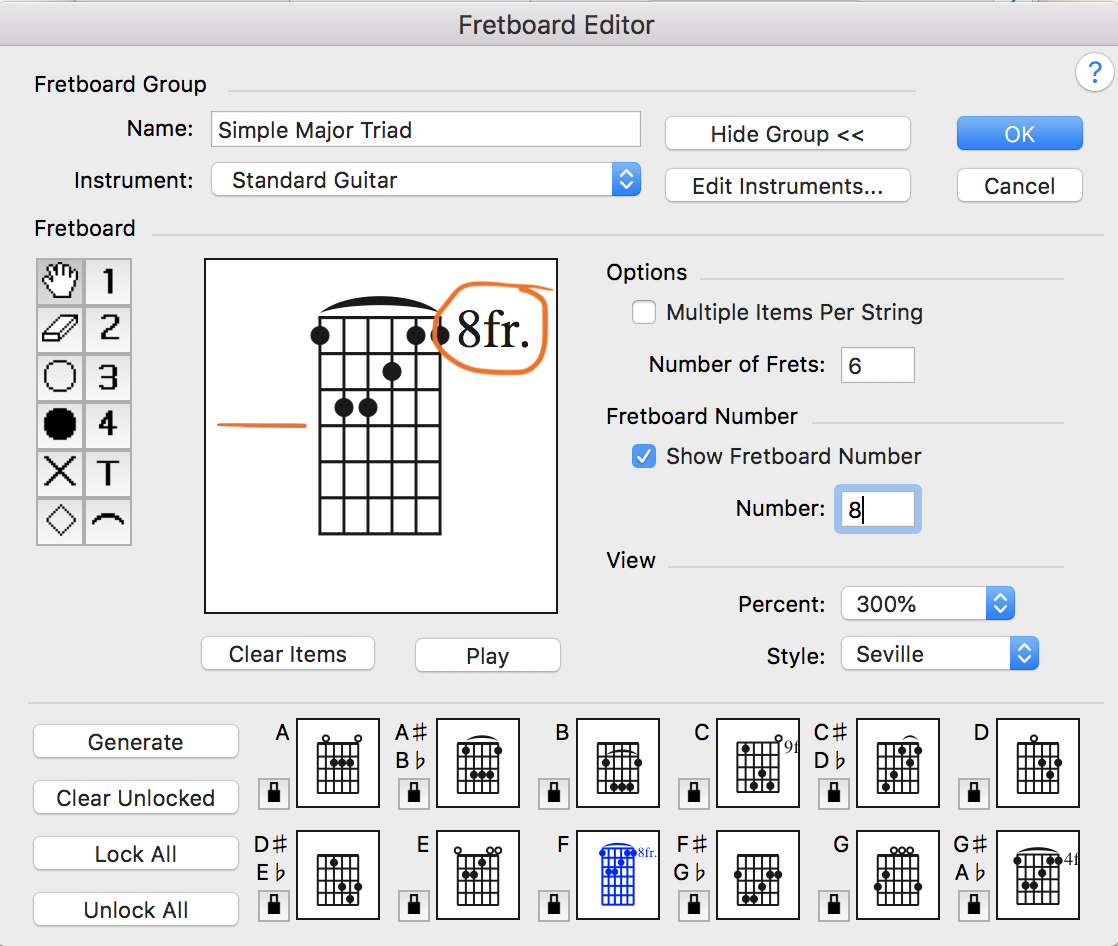
Task: Choose the thumb T fingering tool
Action: (108, 473)
